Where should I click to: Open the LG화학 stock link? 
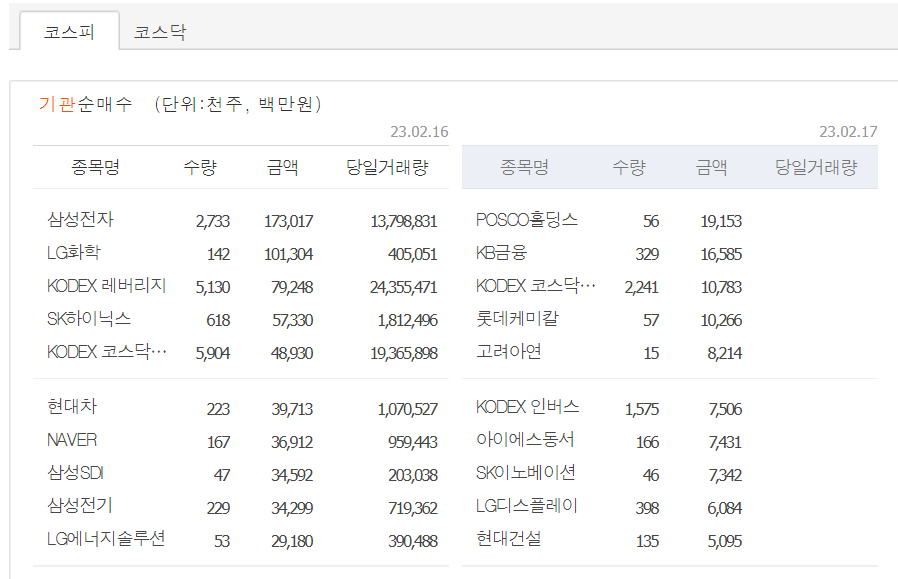[74, 253]
